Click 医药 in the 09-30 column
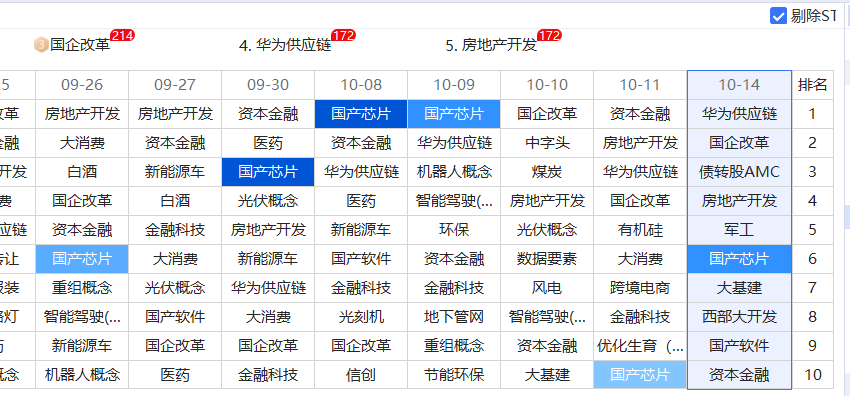Viewport: 850px width, 396px height. [268, 143]
